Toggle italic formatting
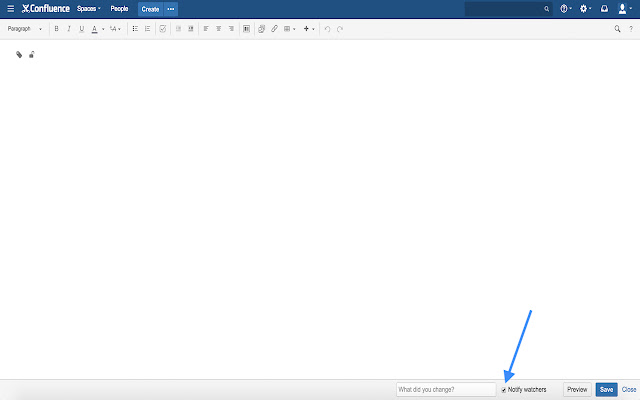Image resolution: width=640 pixels, height=400 pixels. (x=69, y=29)
